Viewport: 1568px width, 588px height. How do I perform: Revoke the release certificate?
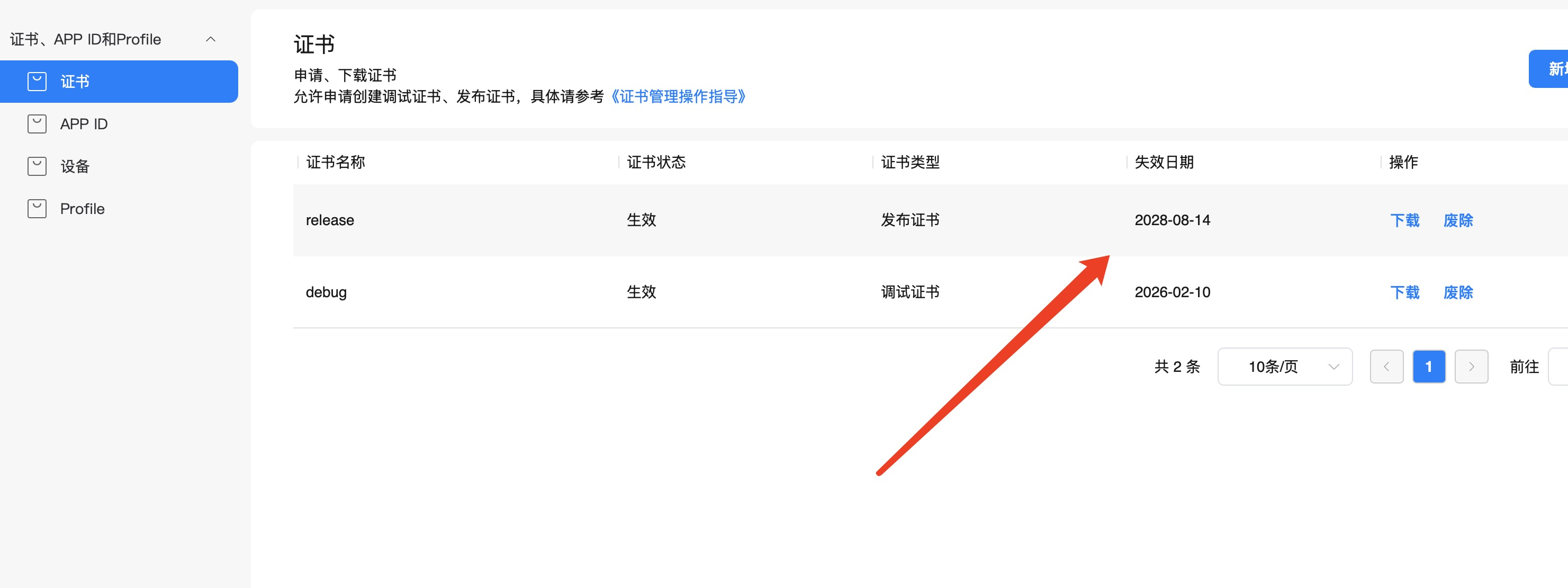(1458, 220)
